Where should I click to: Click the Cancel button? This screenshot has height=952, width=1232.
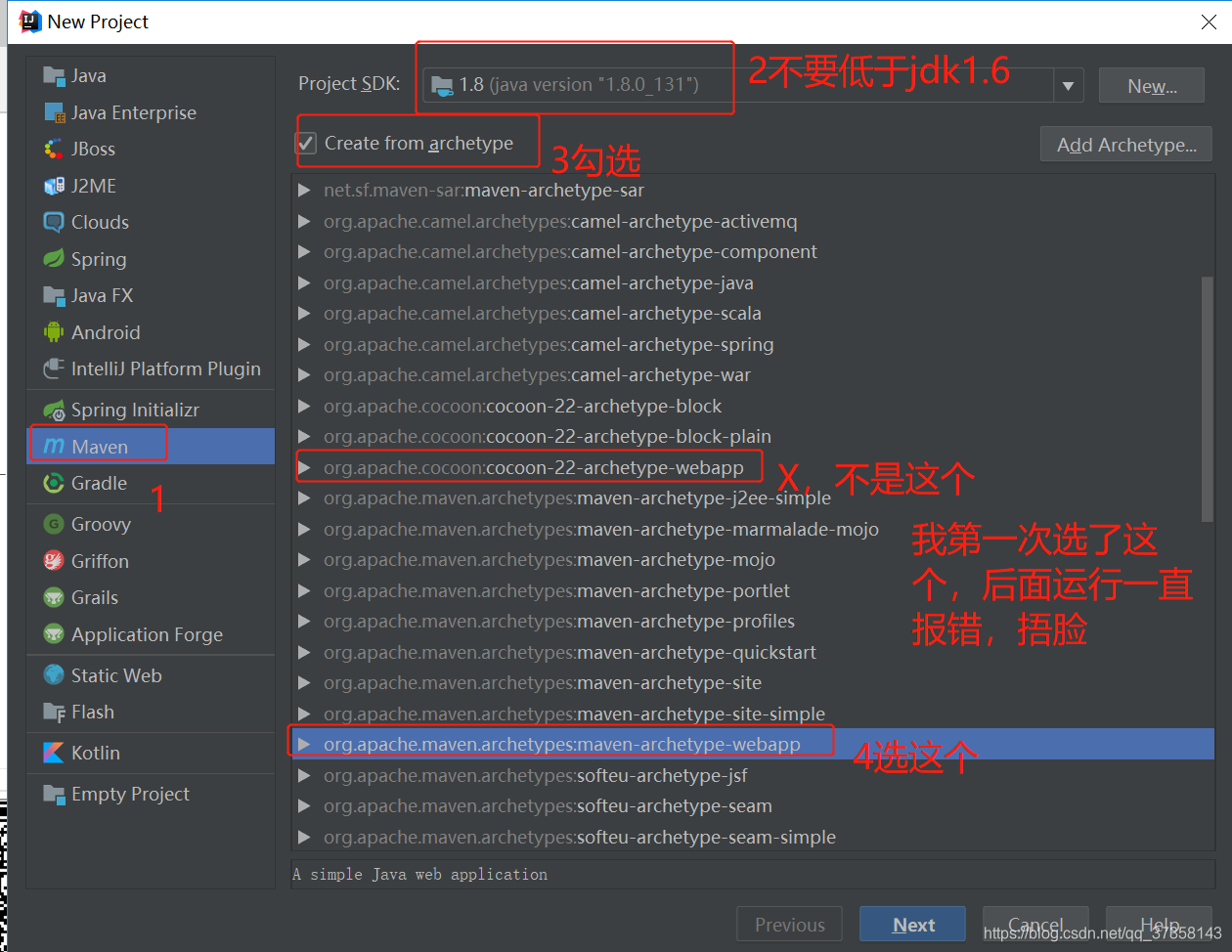click(x=1035, y=925)
